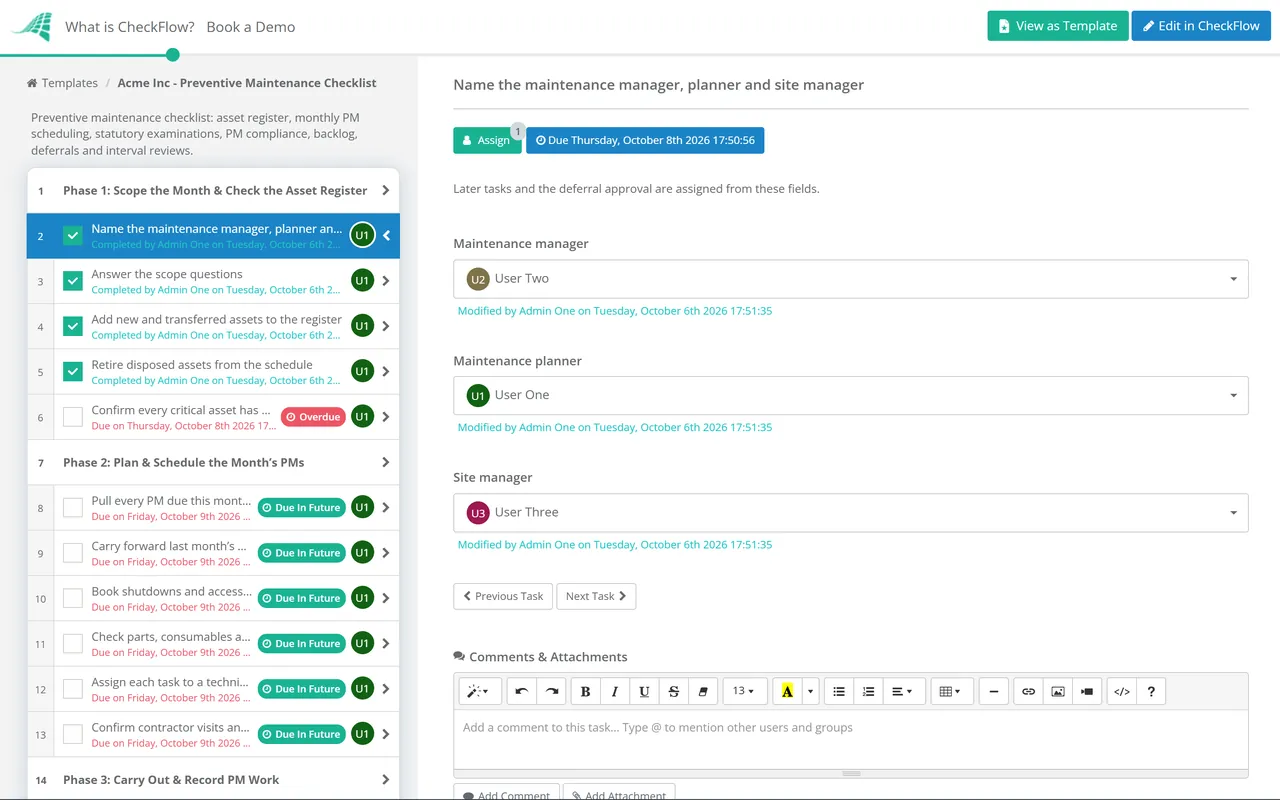Insert horizontal rule
The image size is (1280, 800).
tap(993, 691)
